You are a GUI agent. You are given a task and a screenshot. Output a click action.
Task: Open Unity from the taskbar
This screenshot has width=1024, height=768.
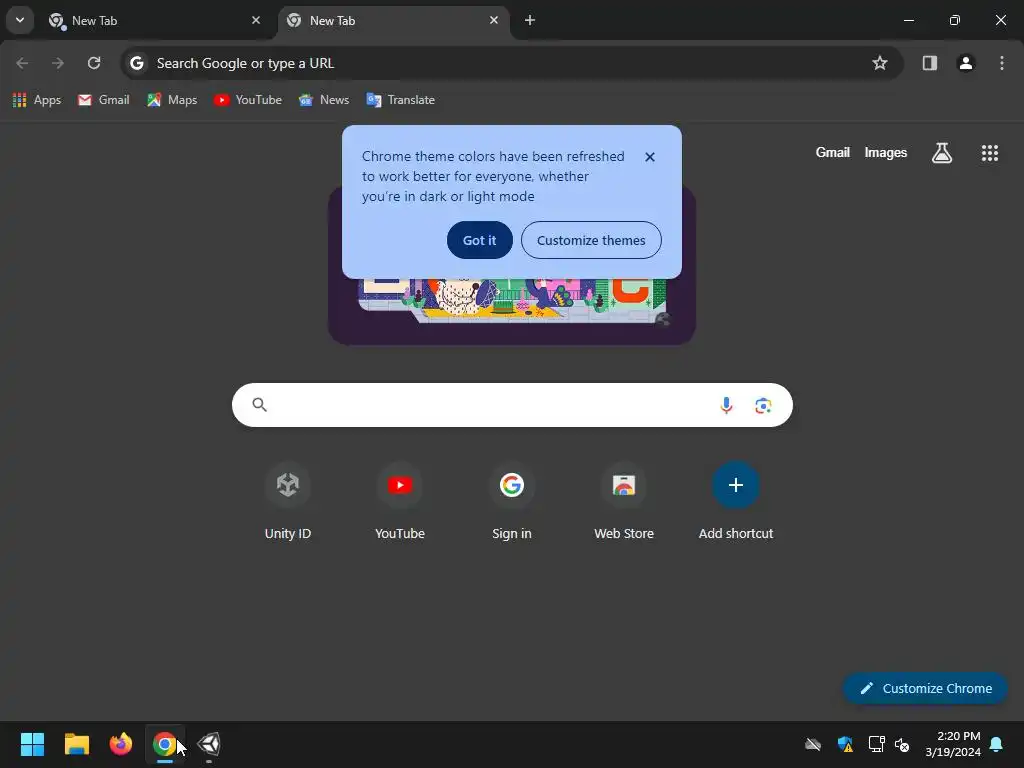pyautogui.click(x=209, y=744)
